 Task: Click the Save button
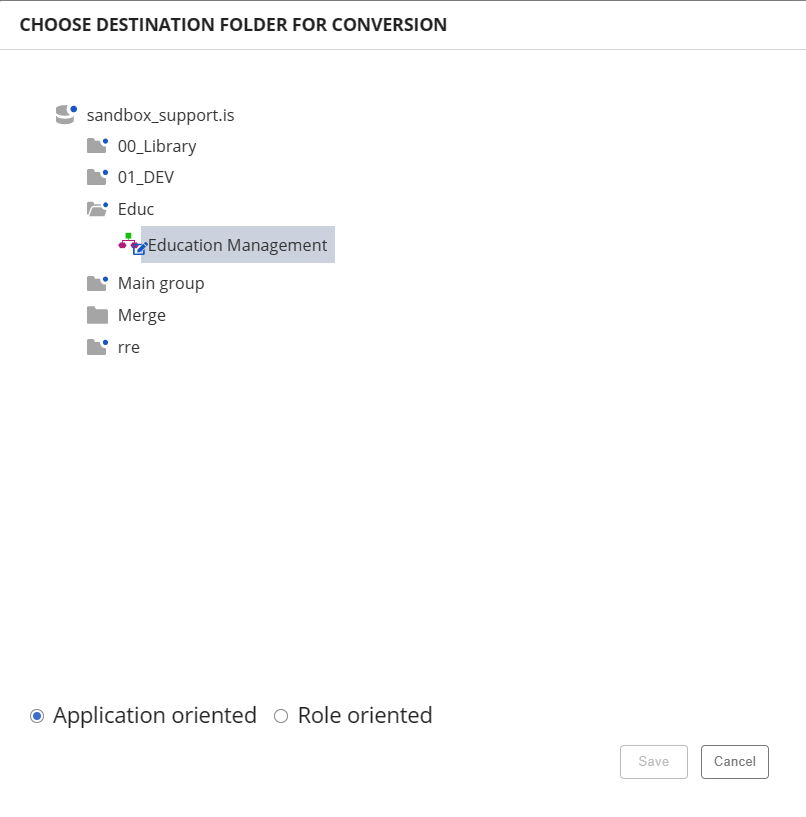(654, 762)
